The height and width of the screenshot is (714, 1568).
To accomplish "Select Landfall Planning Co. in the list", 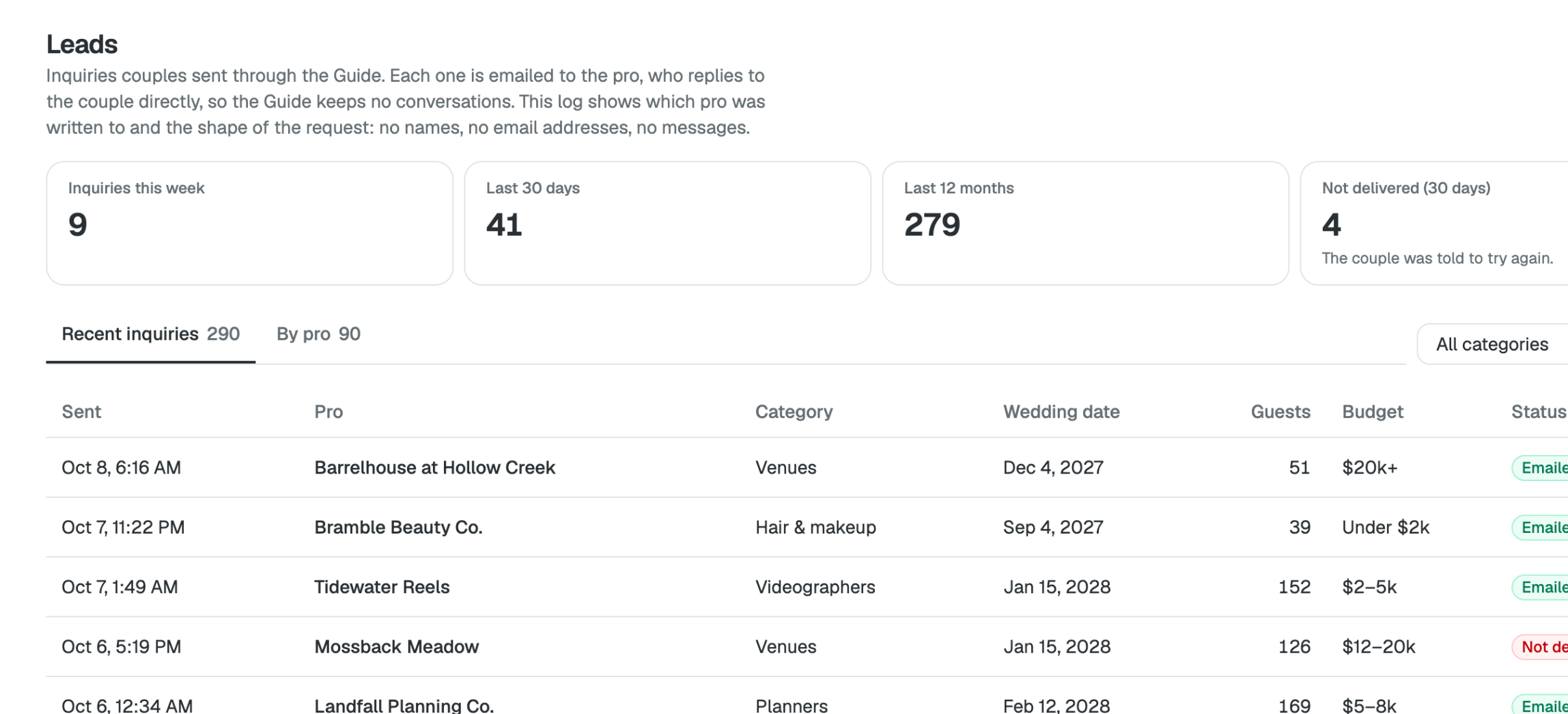I will tap(404, 705).
